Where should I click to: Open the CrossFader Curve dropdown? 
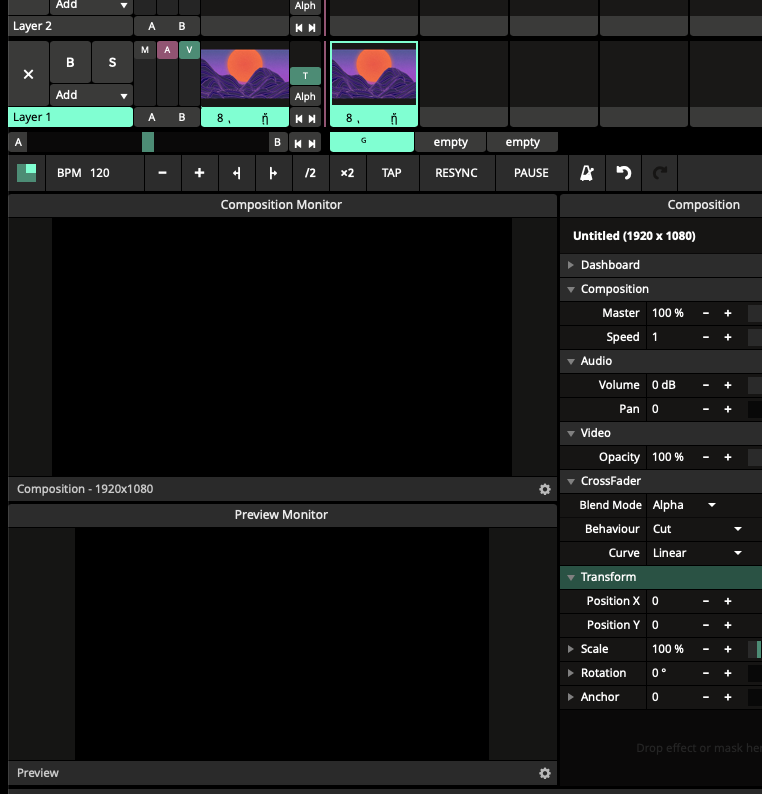coord(698,553)
